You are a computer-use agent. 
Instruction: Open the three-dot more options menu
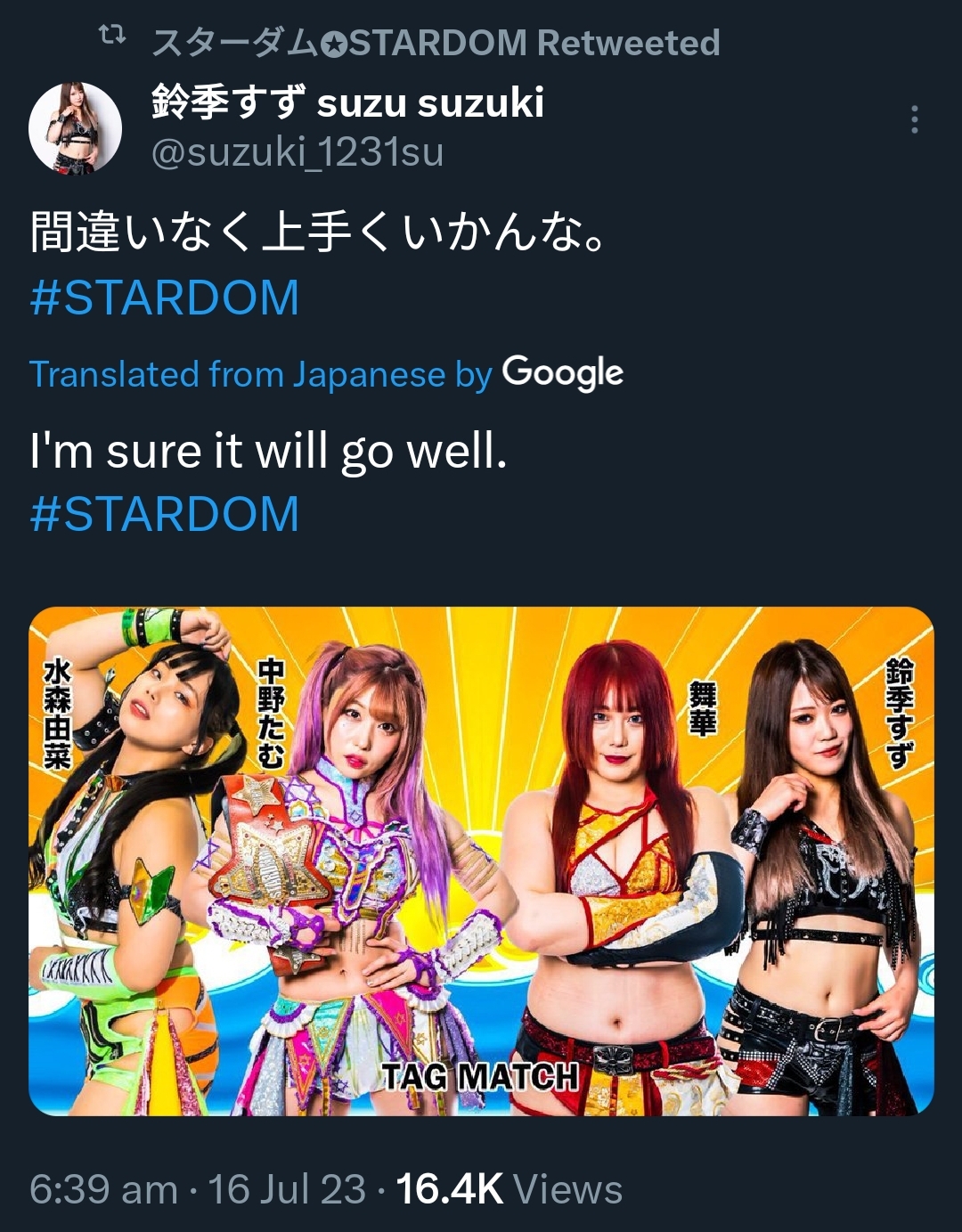point(915,119)
